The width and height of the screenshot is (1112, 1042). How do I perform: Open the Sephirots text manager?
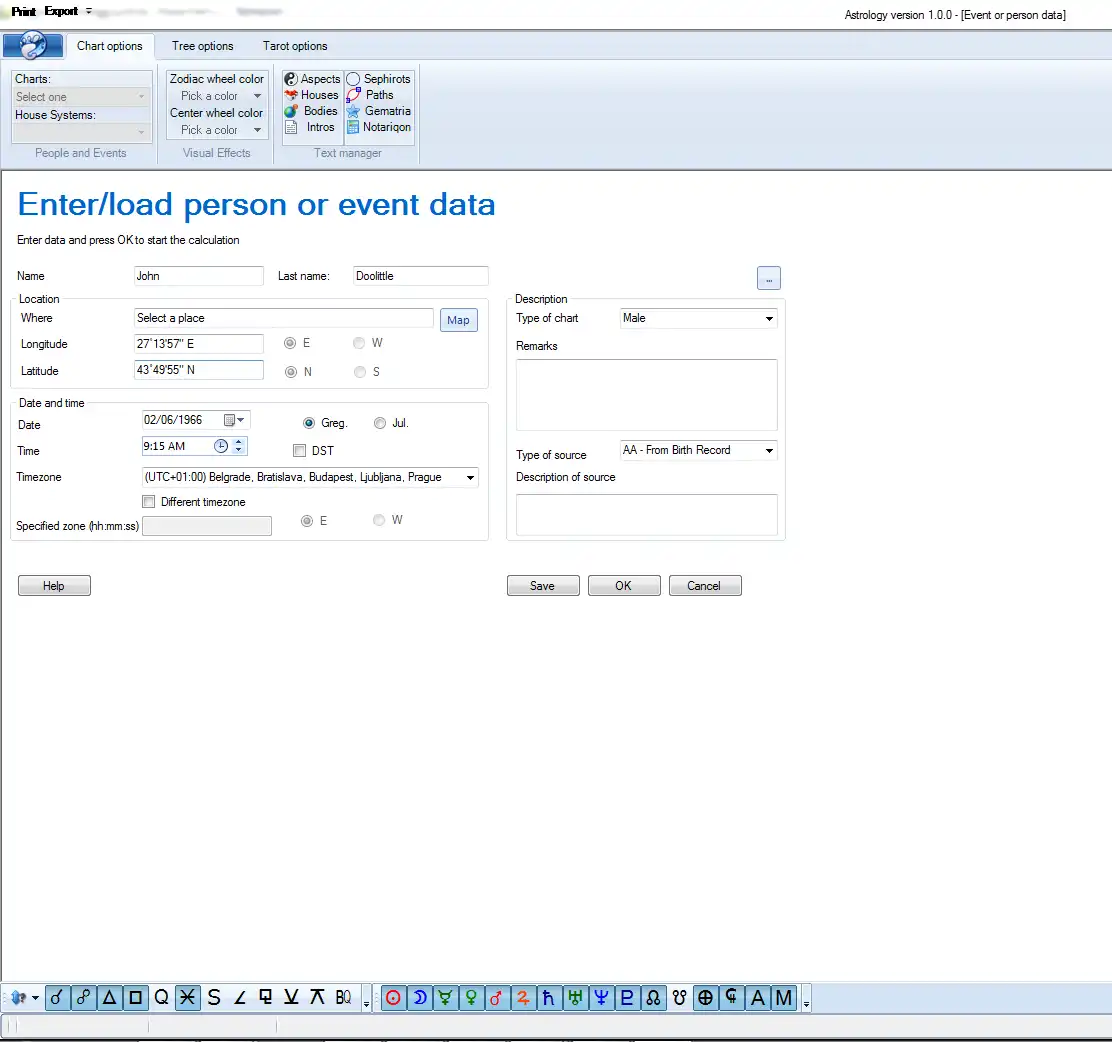coord(378,79)
